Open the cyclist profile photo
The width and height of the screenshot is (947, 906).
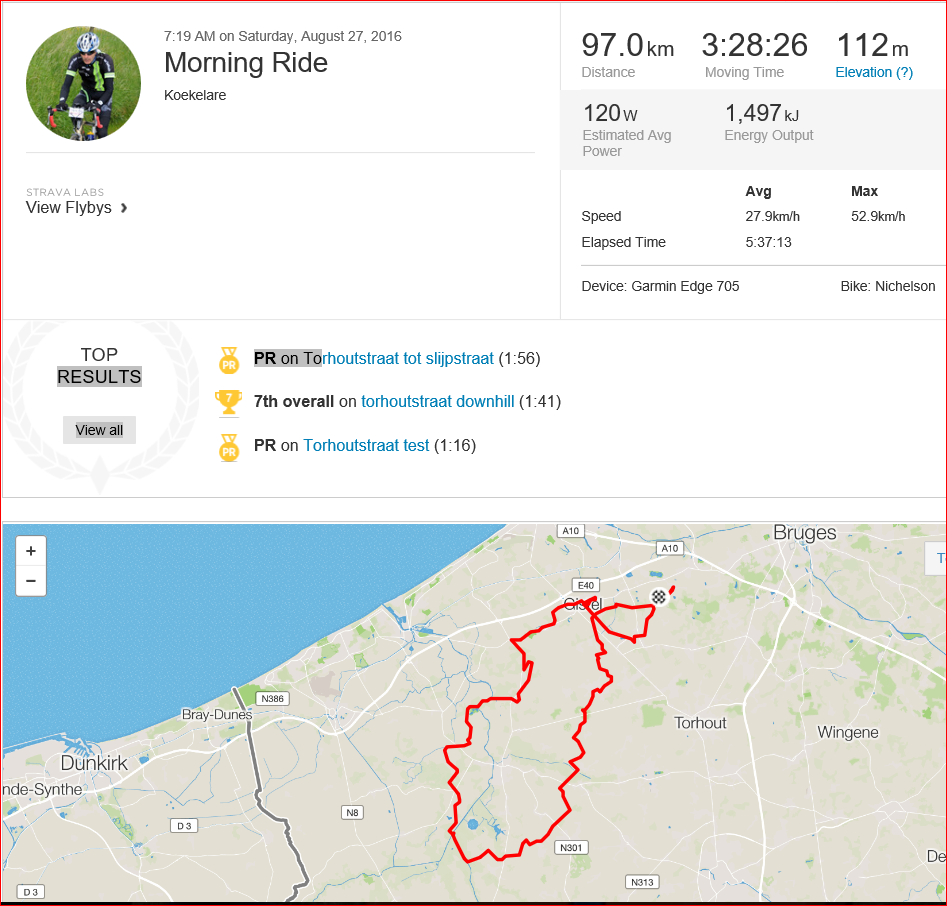[x=83, y=83]
